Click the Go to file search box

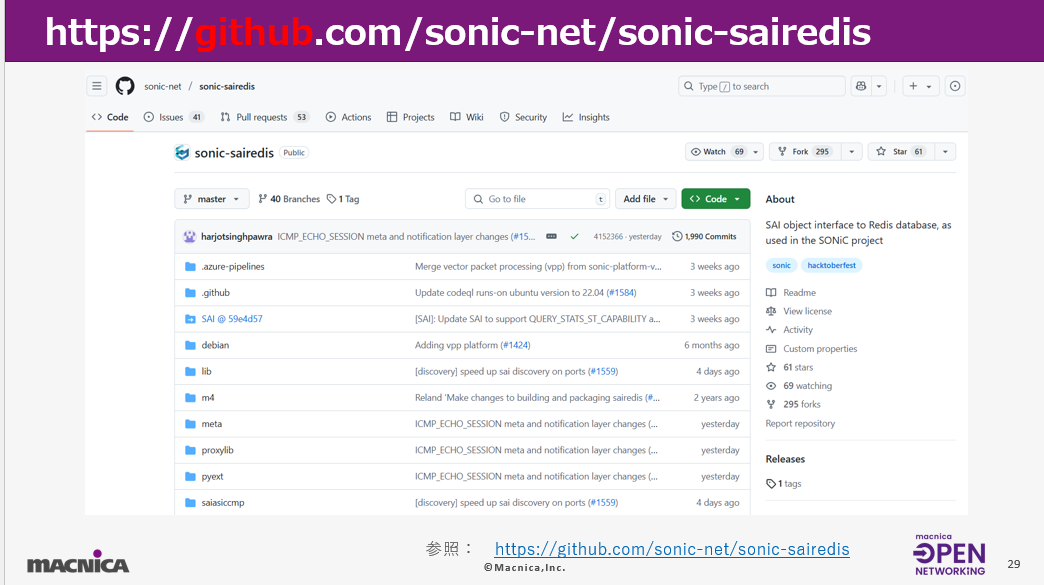537,199
